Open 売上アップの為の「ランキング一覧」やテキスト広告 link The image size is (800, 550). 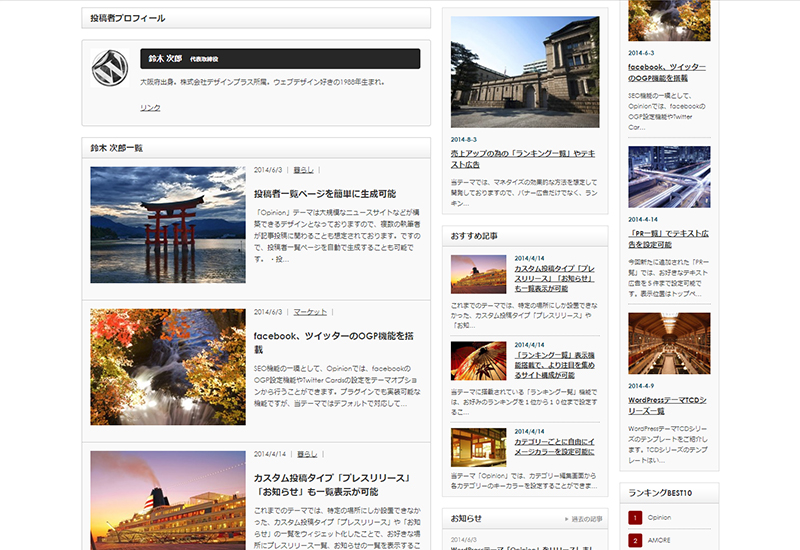point(522,159)
